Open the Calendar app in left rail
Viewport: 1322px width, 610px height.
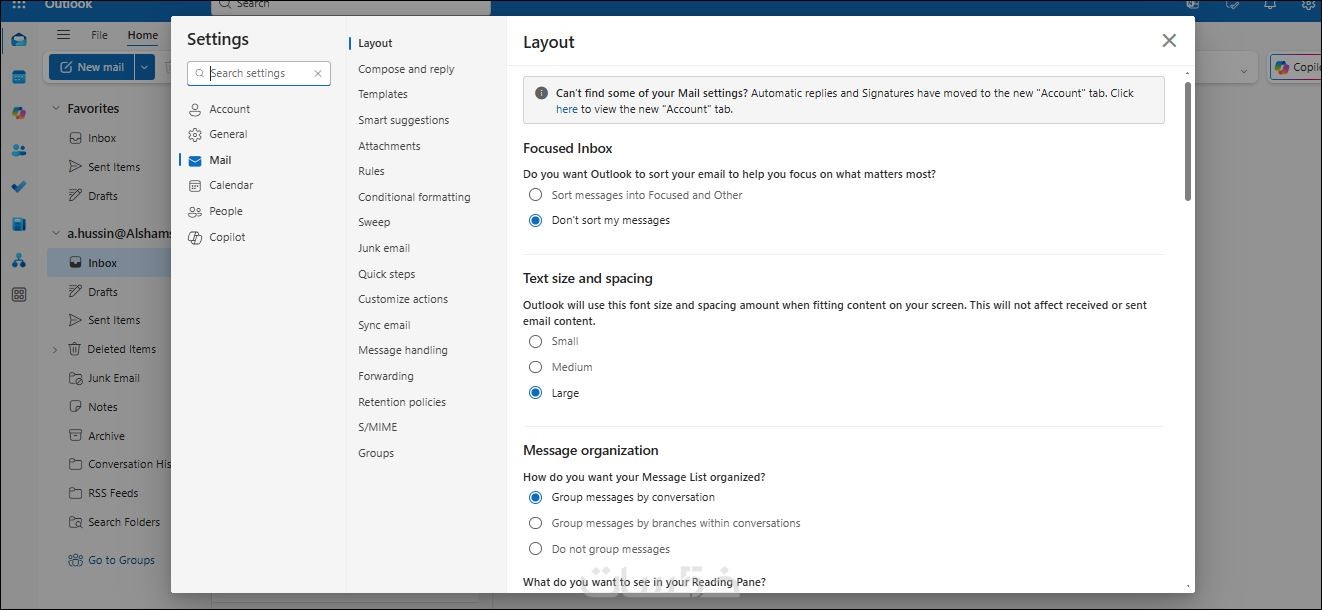click(19, 77)
